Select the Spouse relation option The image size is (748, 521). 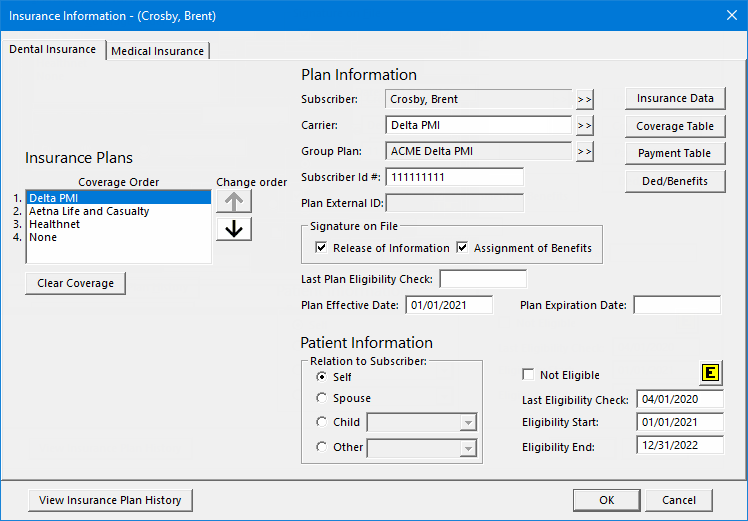[x=322, y=398]
